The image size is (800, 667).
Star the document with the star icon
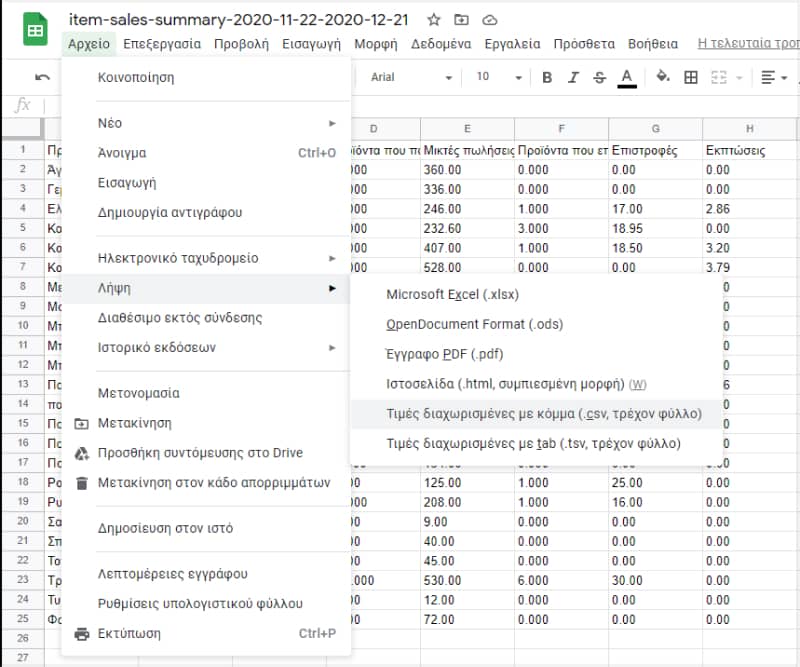pyautogui.click(x=433, y=20)
